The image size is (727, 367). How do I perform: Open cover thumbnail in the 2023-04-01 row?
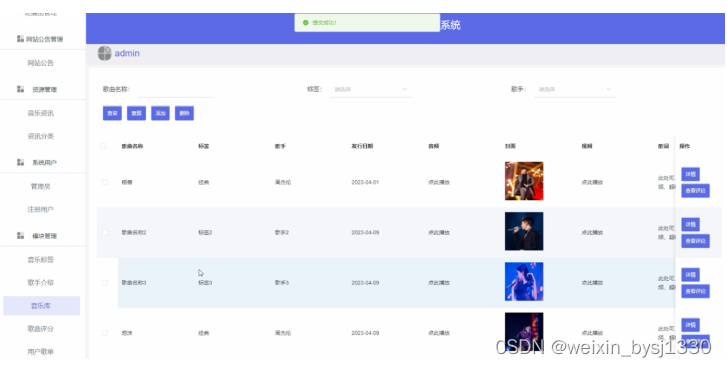click(x=524, y=181)
